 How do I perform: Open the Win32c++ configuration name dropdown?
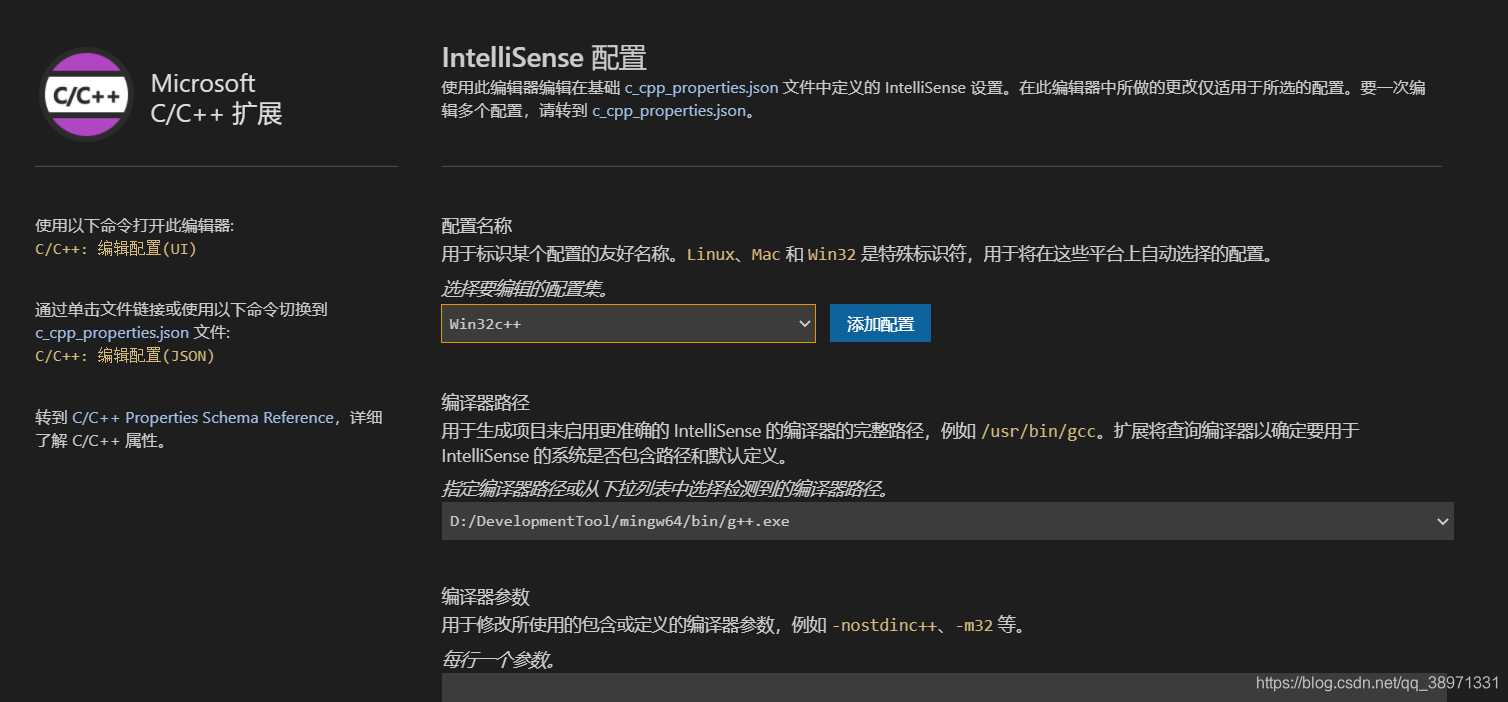[x=628, y=324]
